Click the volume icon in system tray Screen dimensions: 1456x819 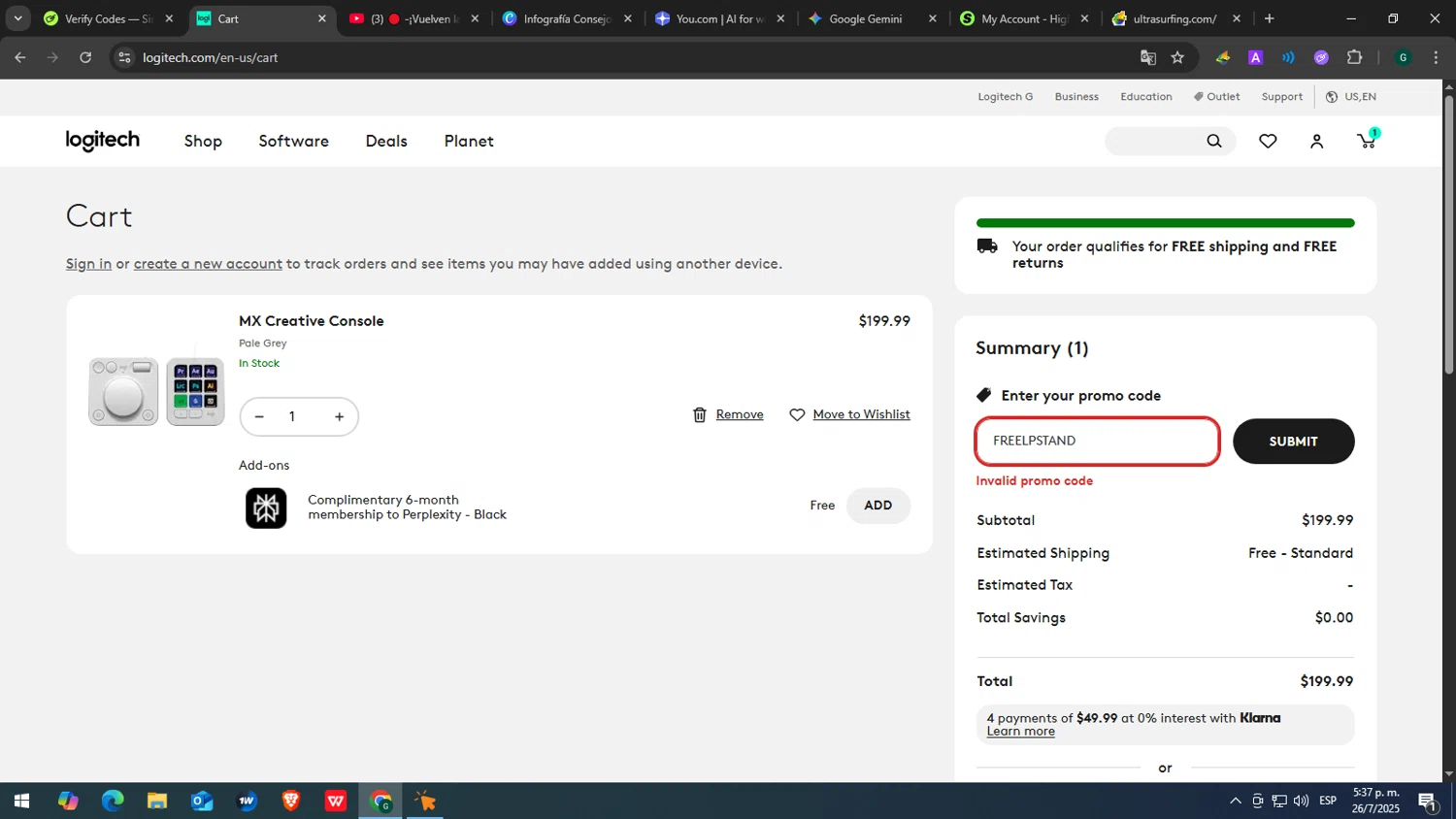click(1301, 801)
